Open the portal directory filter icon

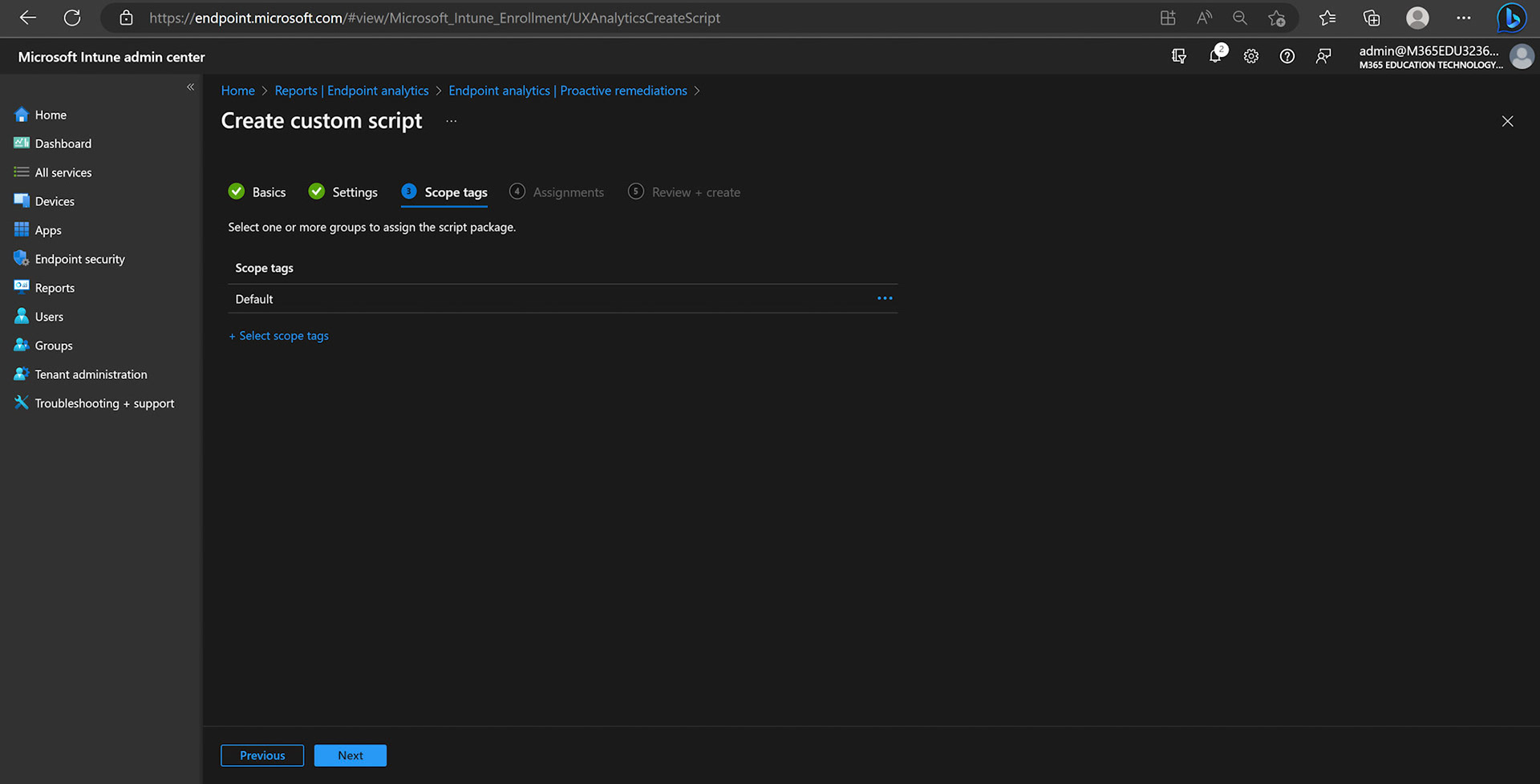pyautogui.click(x=1179, y=56)
